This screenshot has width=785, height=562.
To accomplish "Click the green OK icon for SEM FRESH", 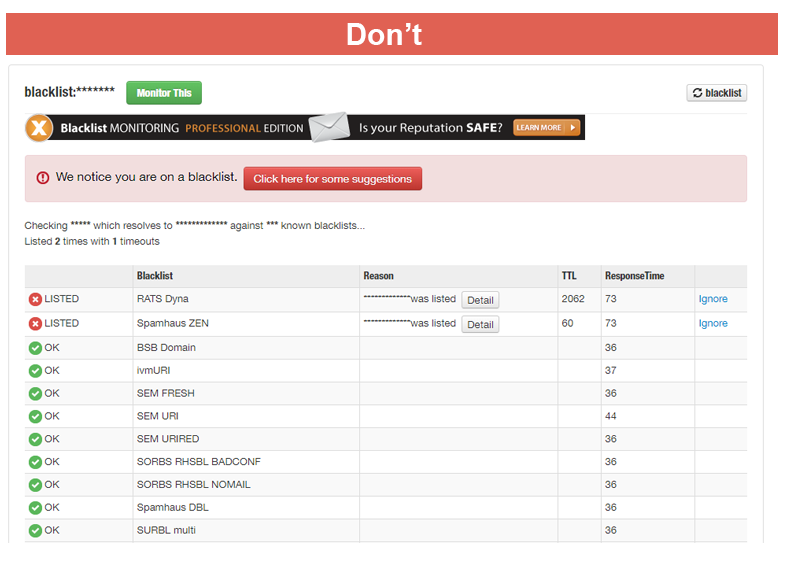I will (35, 394).
